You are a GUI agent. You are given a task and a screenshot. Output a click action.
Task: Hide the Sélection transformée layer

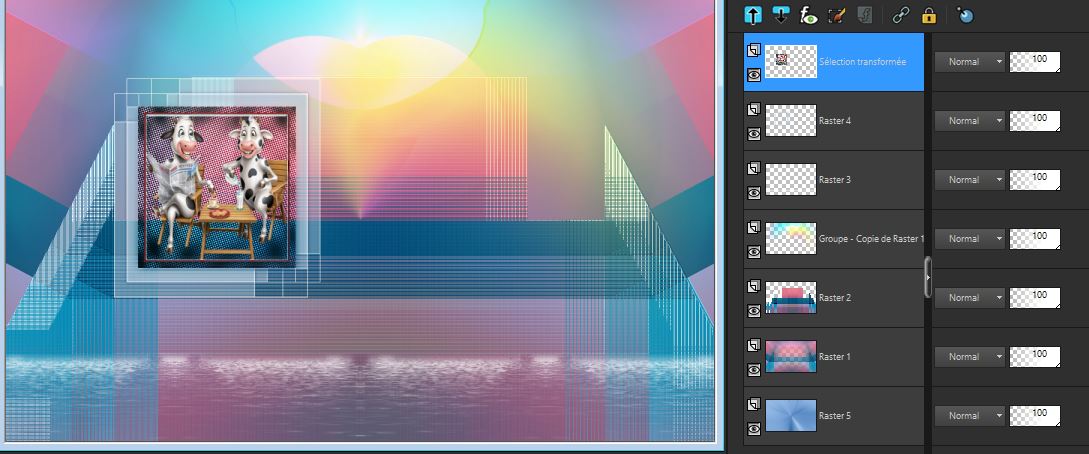click(754, 74)
